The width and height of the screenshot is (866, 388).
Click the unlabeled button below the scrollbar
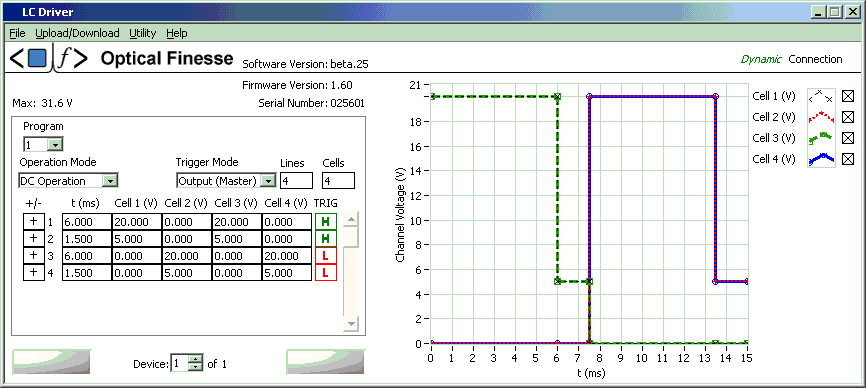[x=325, y=362]
